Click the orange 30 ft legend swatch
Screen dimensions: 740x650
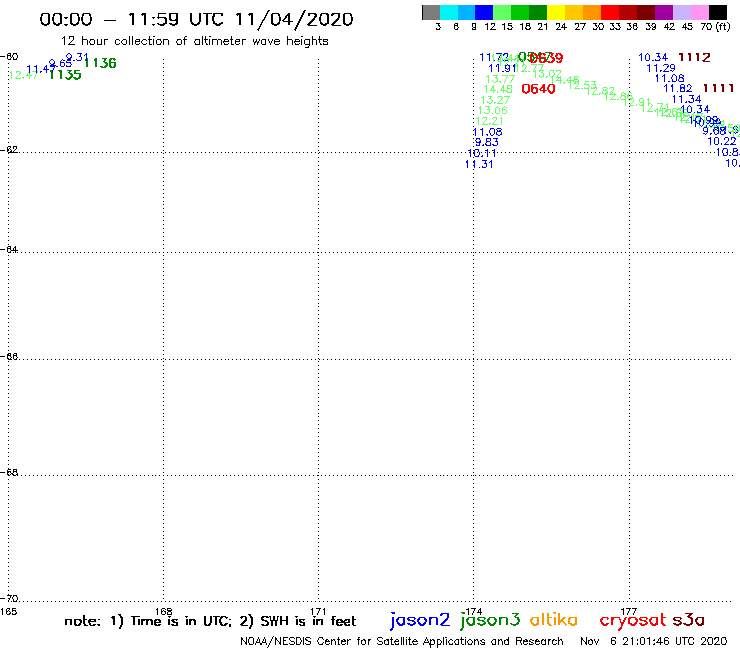point(592,12)
